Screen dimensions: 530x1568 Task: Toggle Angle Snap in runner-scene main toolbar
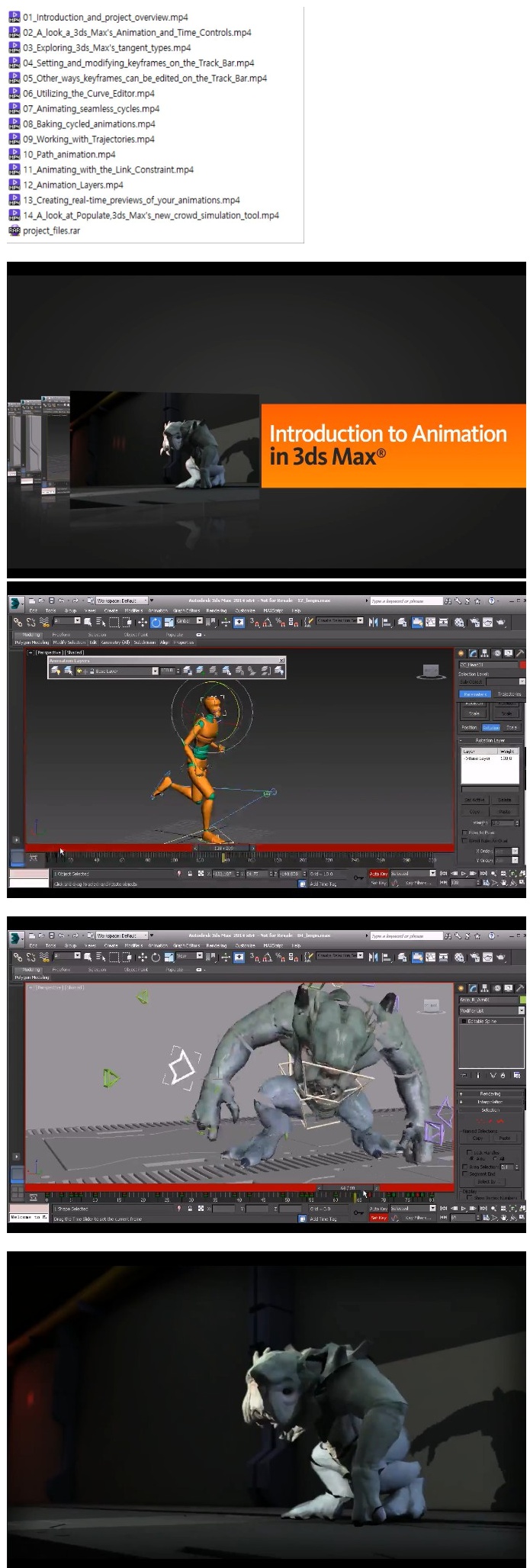click(x=267, y=622)
